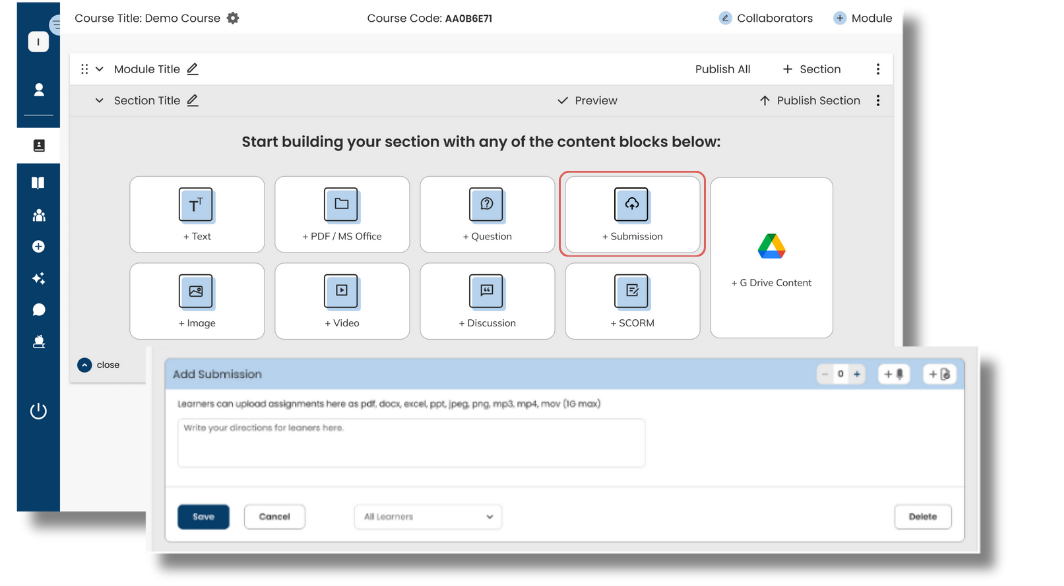1064x586 pixels.
Task: Click the points value field showing 0
Action: click(841, 374)
